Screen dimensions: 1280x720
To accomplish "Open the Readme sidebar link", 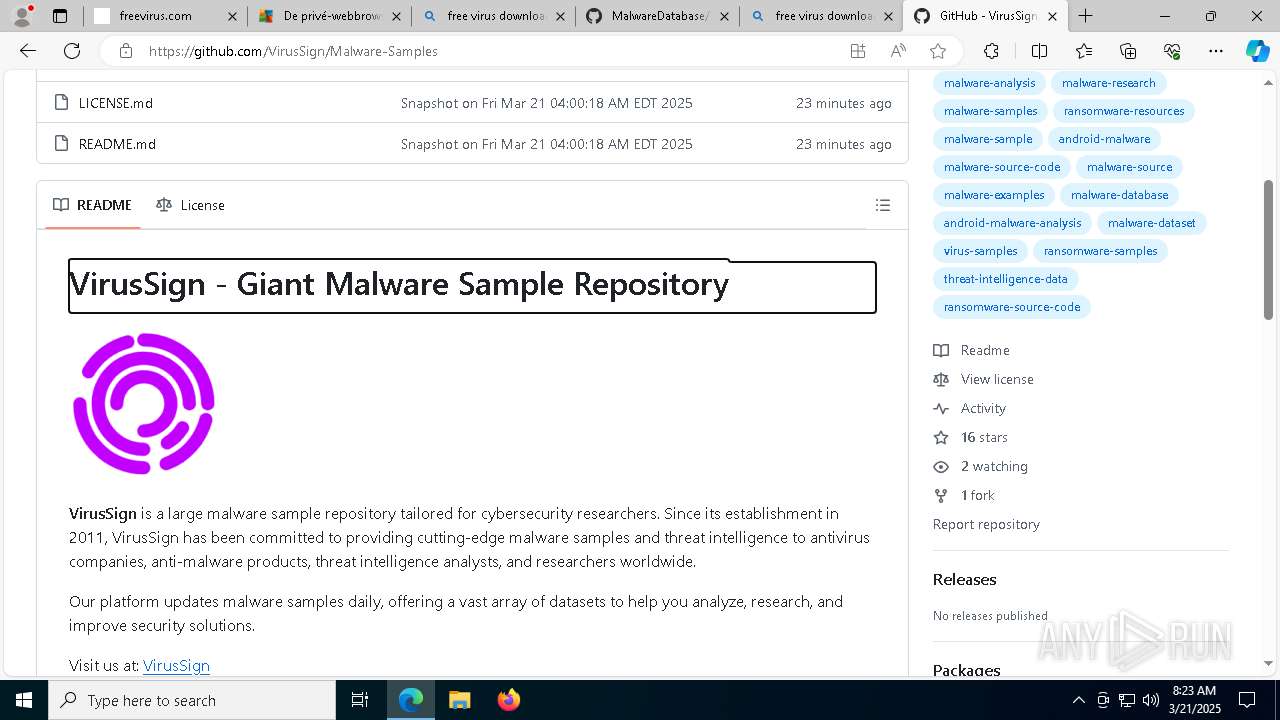I will tap(971, 350).
